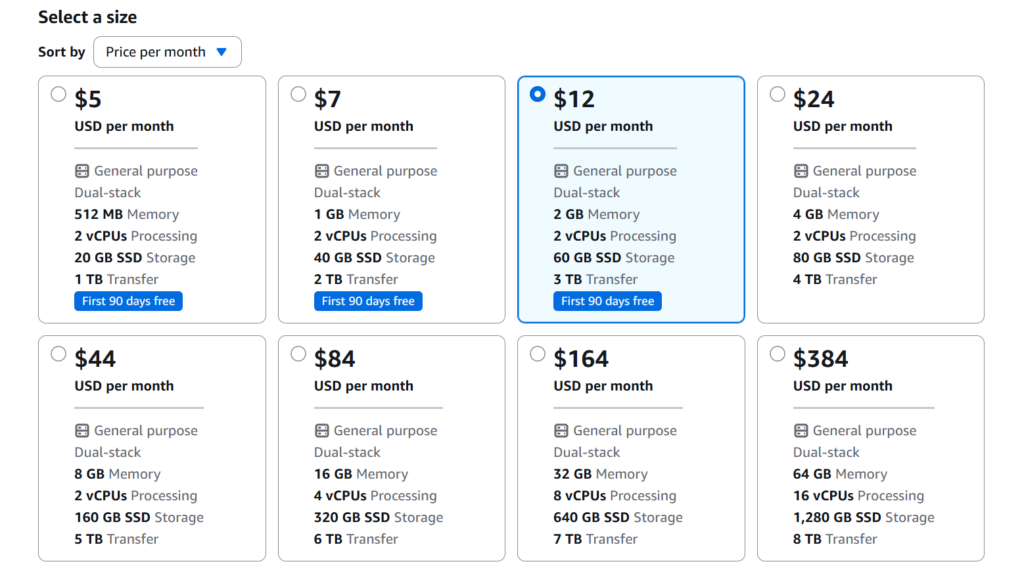Pick the $44 monthly plan radio button

click(58, 354)
